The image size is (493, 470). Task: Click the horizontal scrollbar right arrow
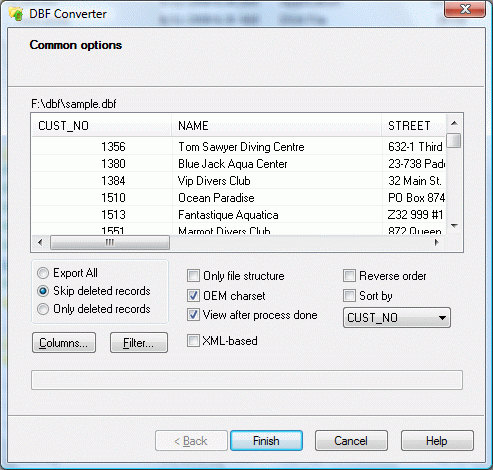point(437,242)
